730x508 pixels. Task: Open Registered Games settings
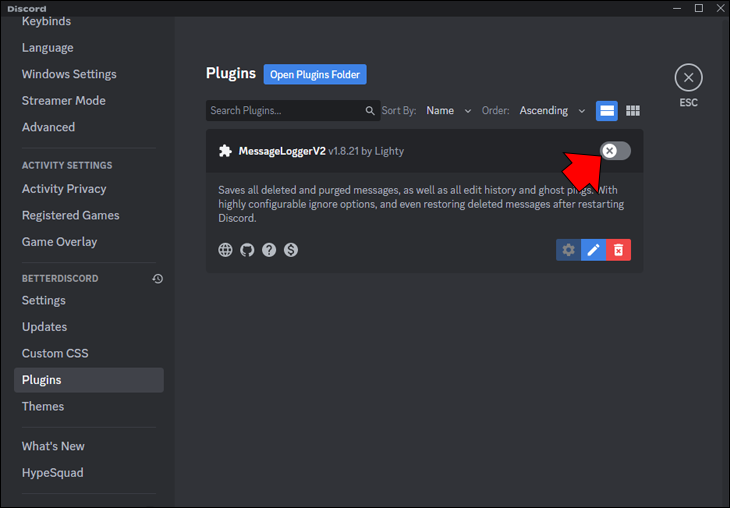click(71, 216)
